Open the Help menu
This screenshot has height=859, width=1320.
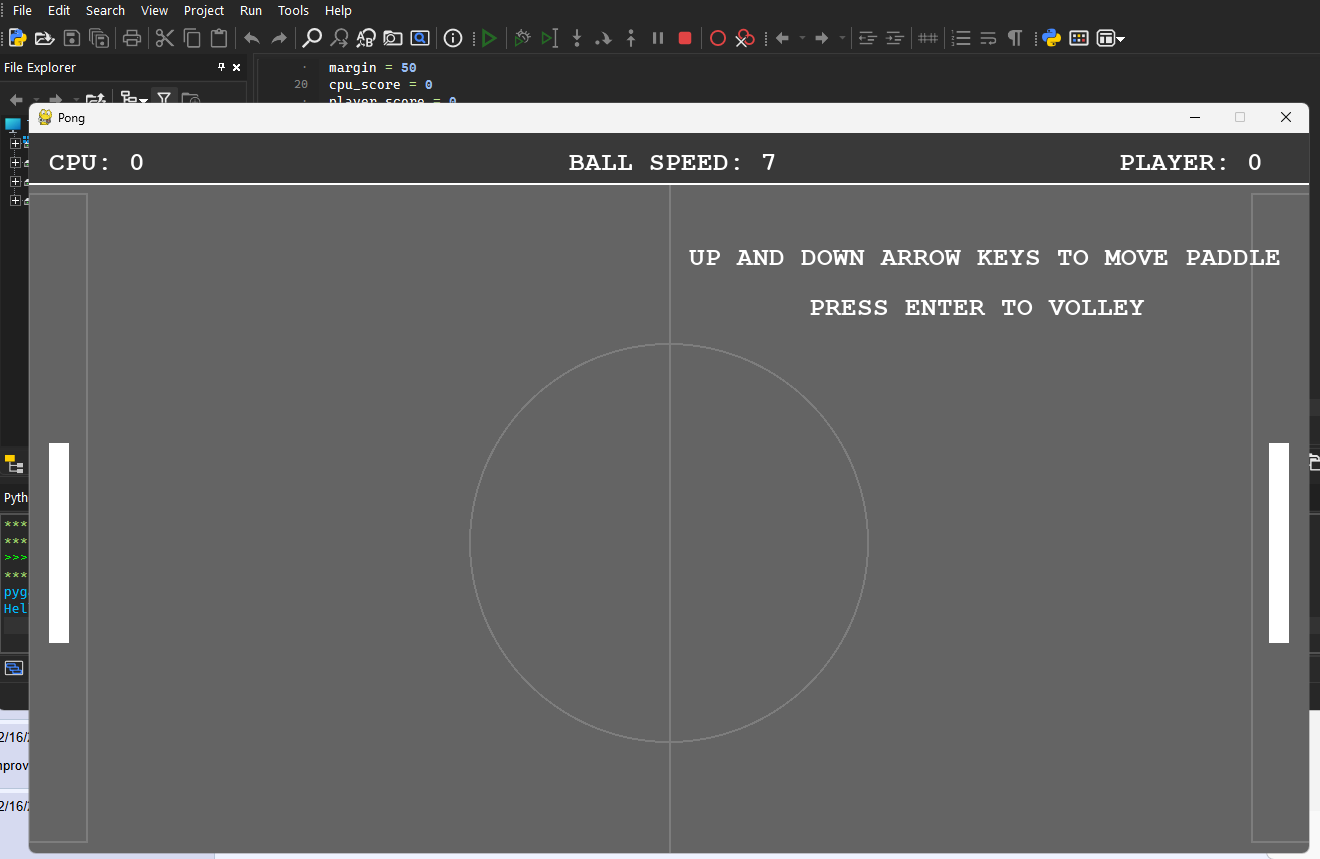click(x=339, y=10)
